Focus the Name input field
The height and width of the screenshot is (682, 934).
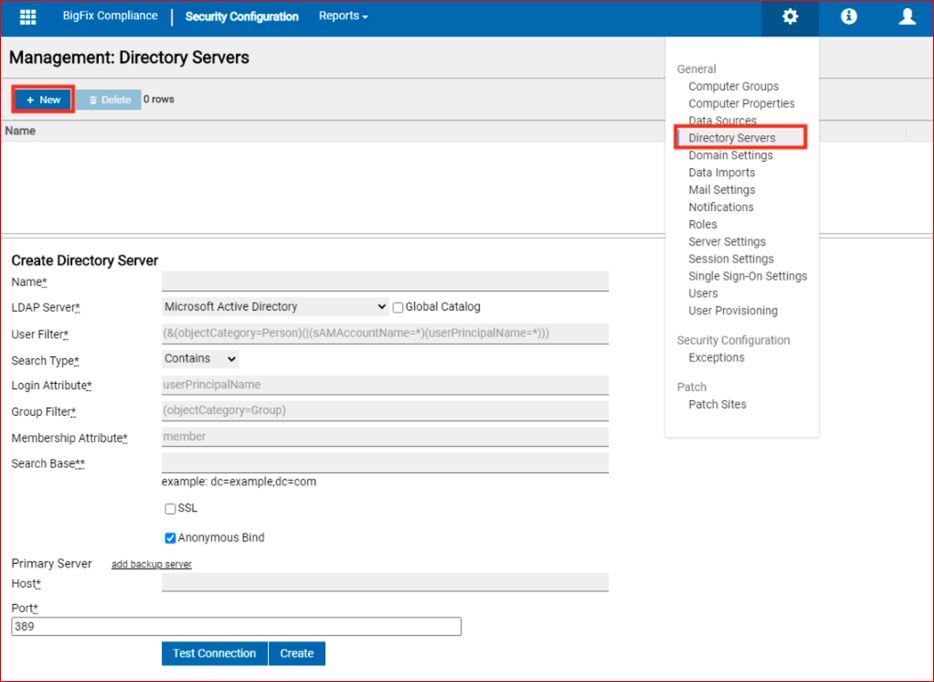pyautogui.click(x=385, y=281)
